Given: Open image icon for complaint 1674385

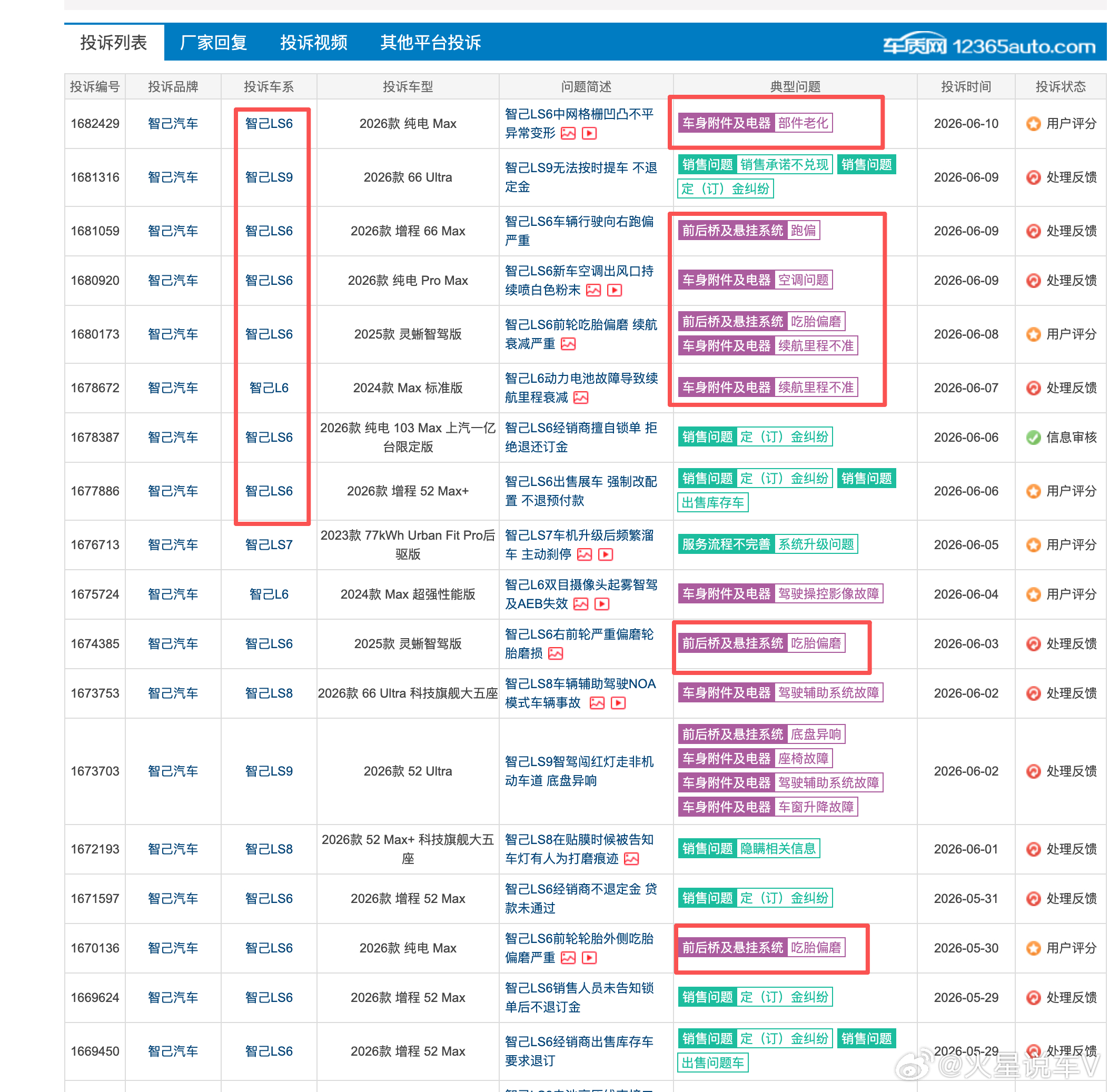Looking at the screenshot, I should pyautogui.click(x=556, y=654).
